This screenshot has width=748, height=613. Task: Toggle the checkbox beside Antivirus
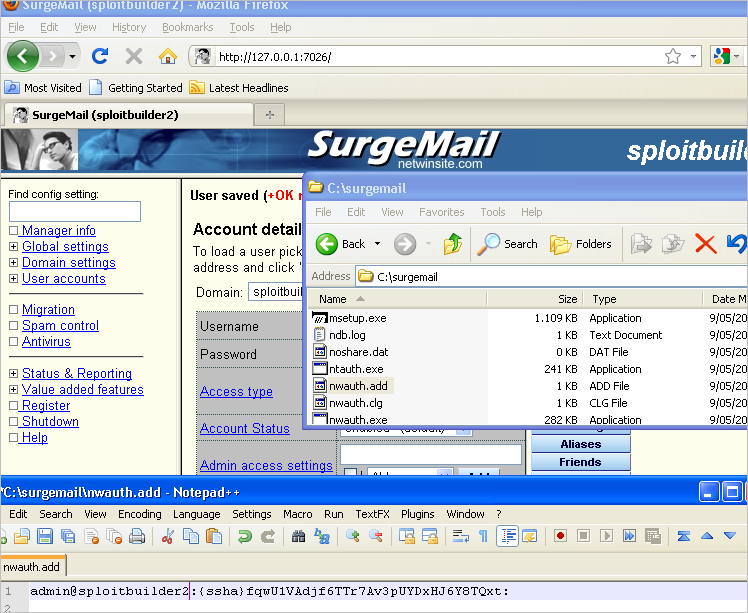[x=14, y=342]
